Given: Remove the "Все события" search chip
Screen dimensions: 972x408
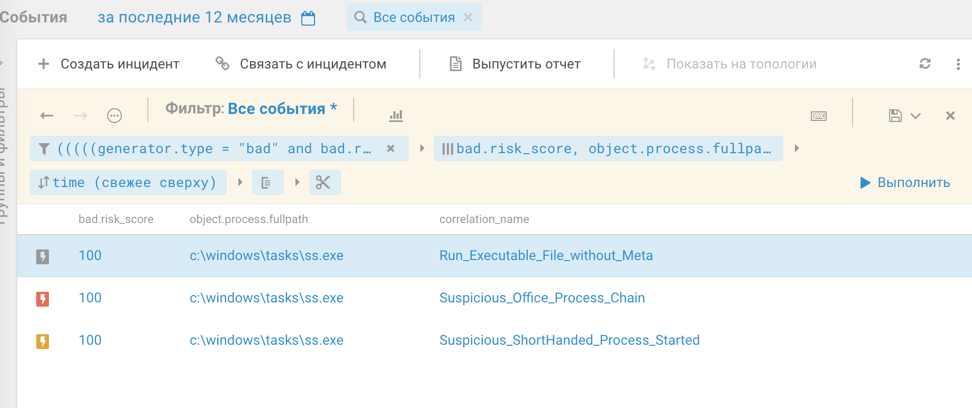Looking at the screenshot, I should (468, 18).
